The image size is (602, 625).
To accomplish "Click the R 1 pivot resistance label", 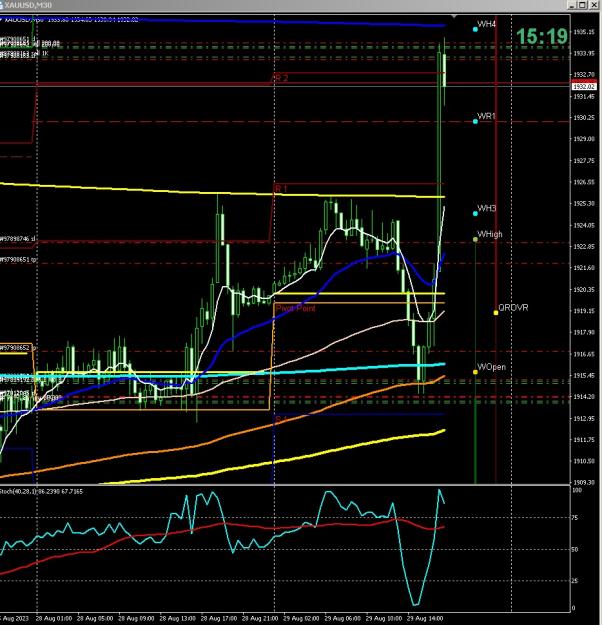I will (x=281, y=188).
